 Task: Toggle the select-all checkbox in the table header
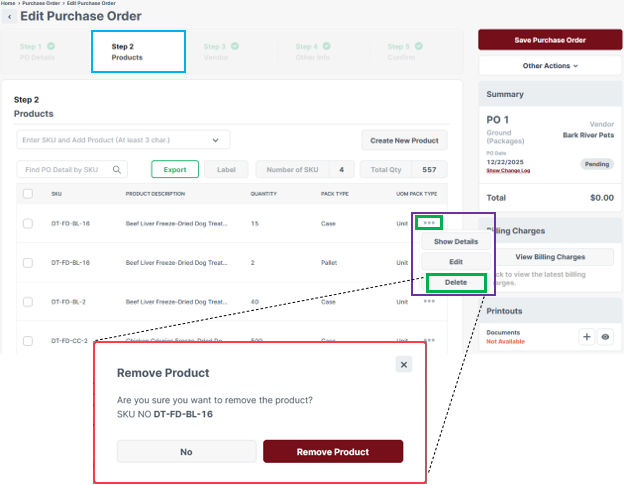[x=28, y=194]
